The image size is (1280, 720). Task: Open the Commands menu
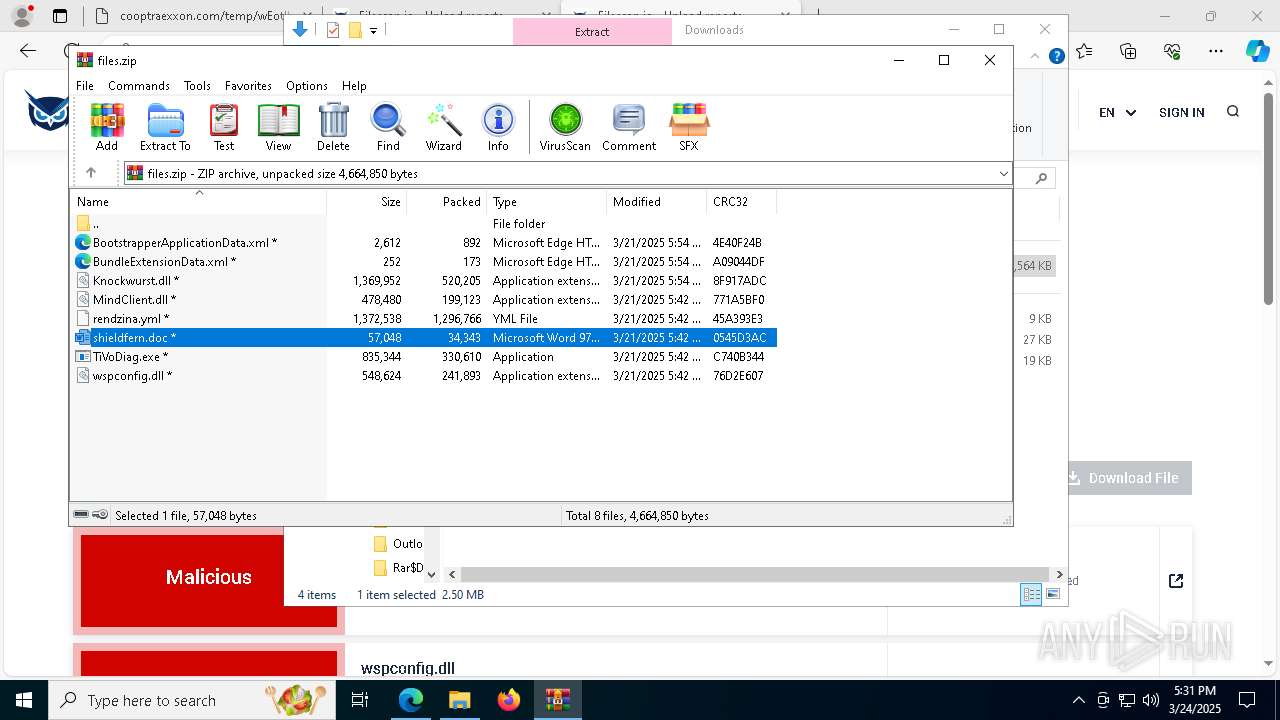pyautogui.click(x=139, y=86)
